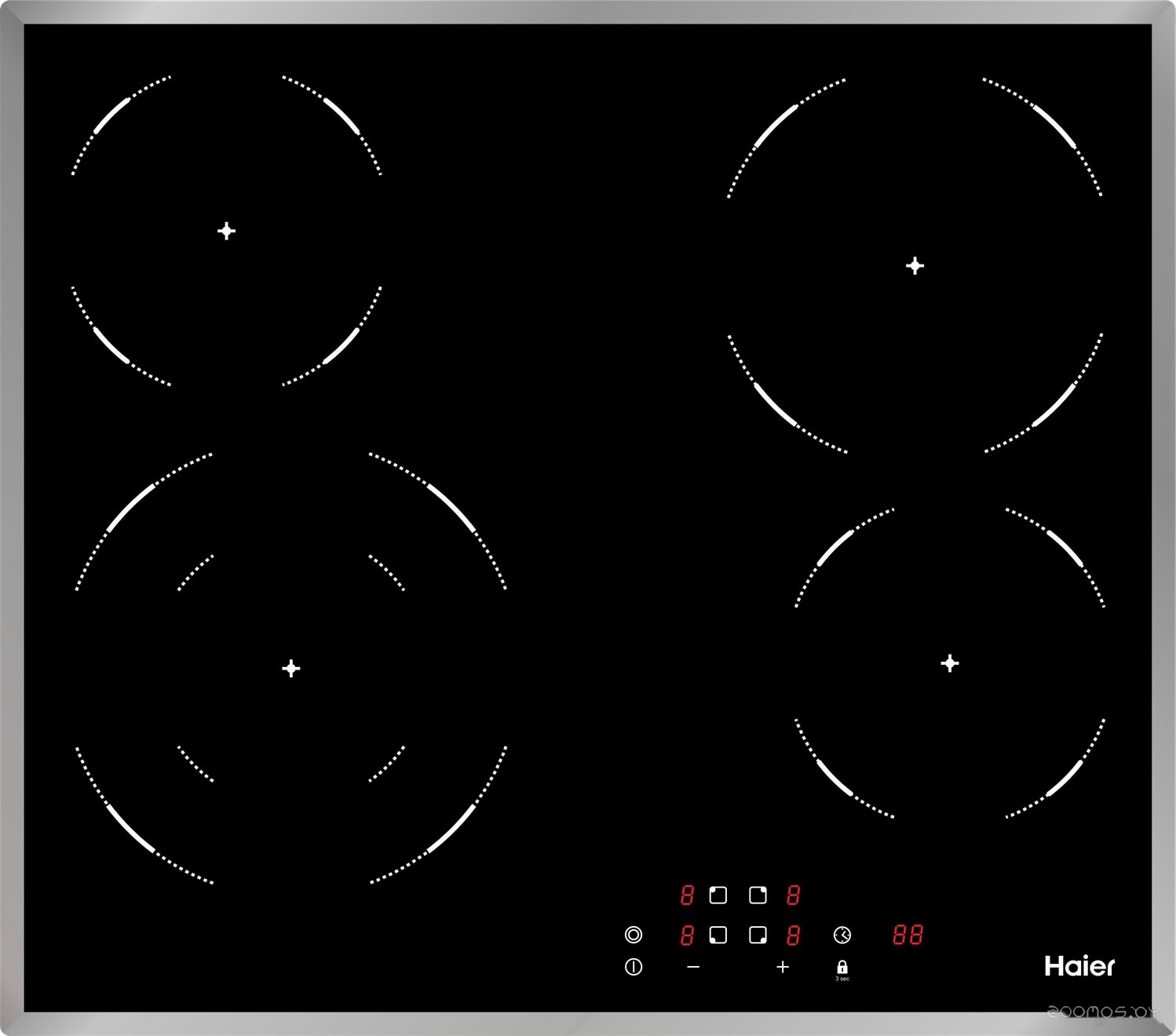The image size is (1176, 1036).
Task: Click center cross of bottom-right cooking zone
Action: click(950, 664)
